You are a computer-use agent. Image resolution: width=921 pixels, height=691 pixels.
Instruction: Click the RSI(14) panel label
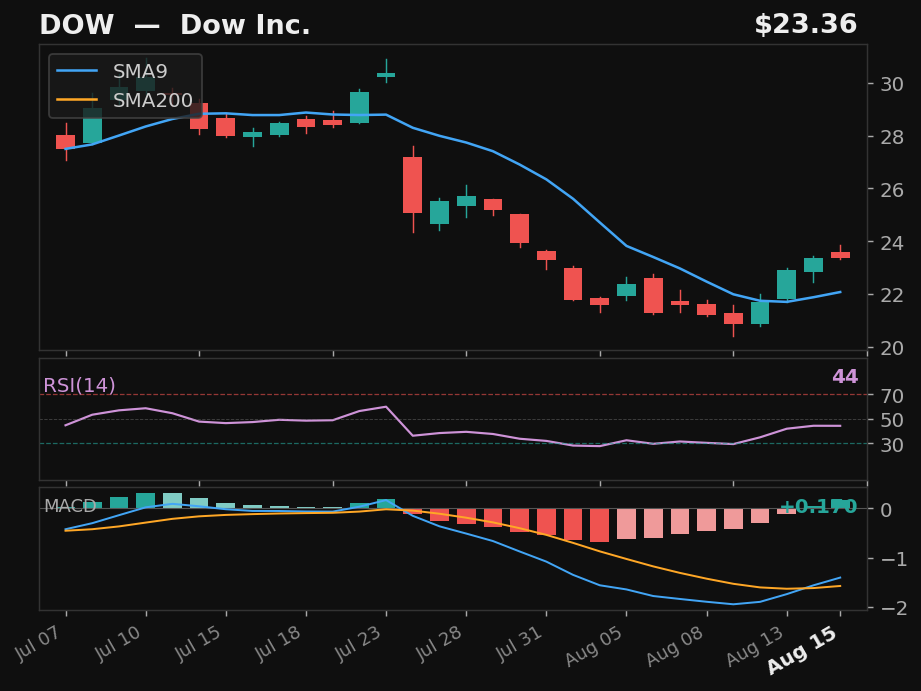(79, 385)
